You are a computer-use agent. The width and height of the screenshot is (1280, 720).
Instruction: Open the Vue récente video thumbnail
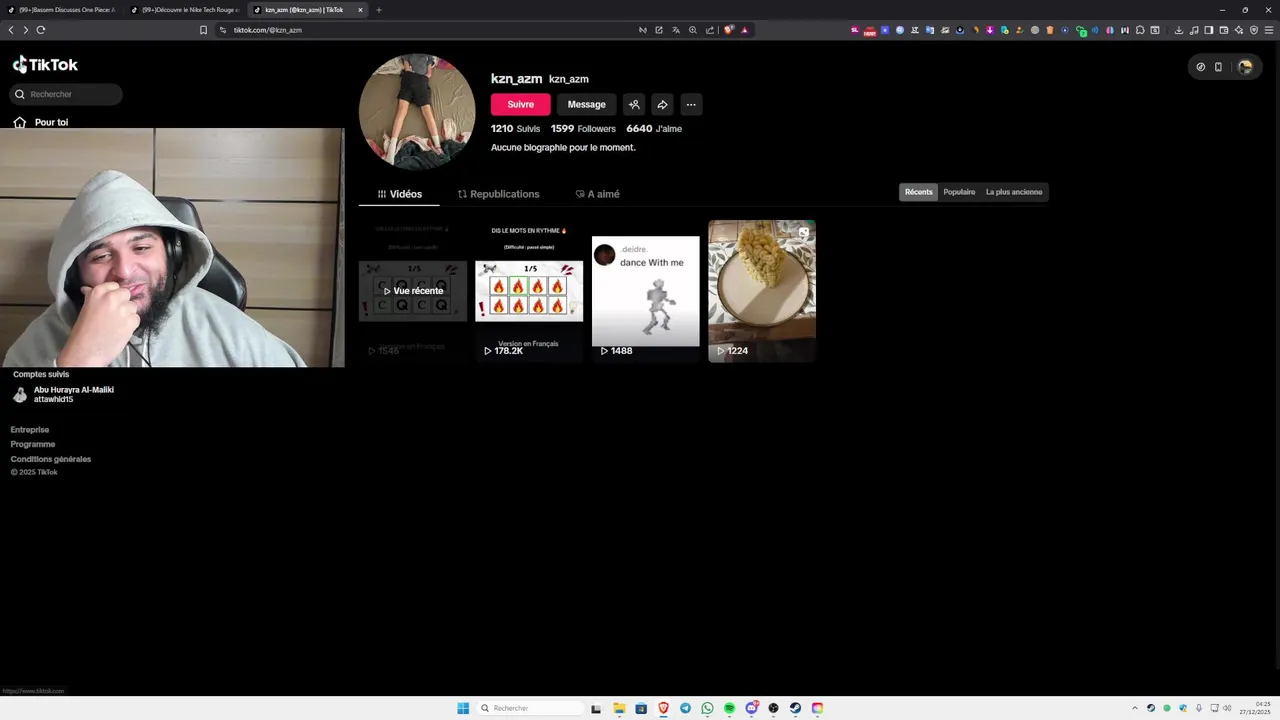pos(413,291)
